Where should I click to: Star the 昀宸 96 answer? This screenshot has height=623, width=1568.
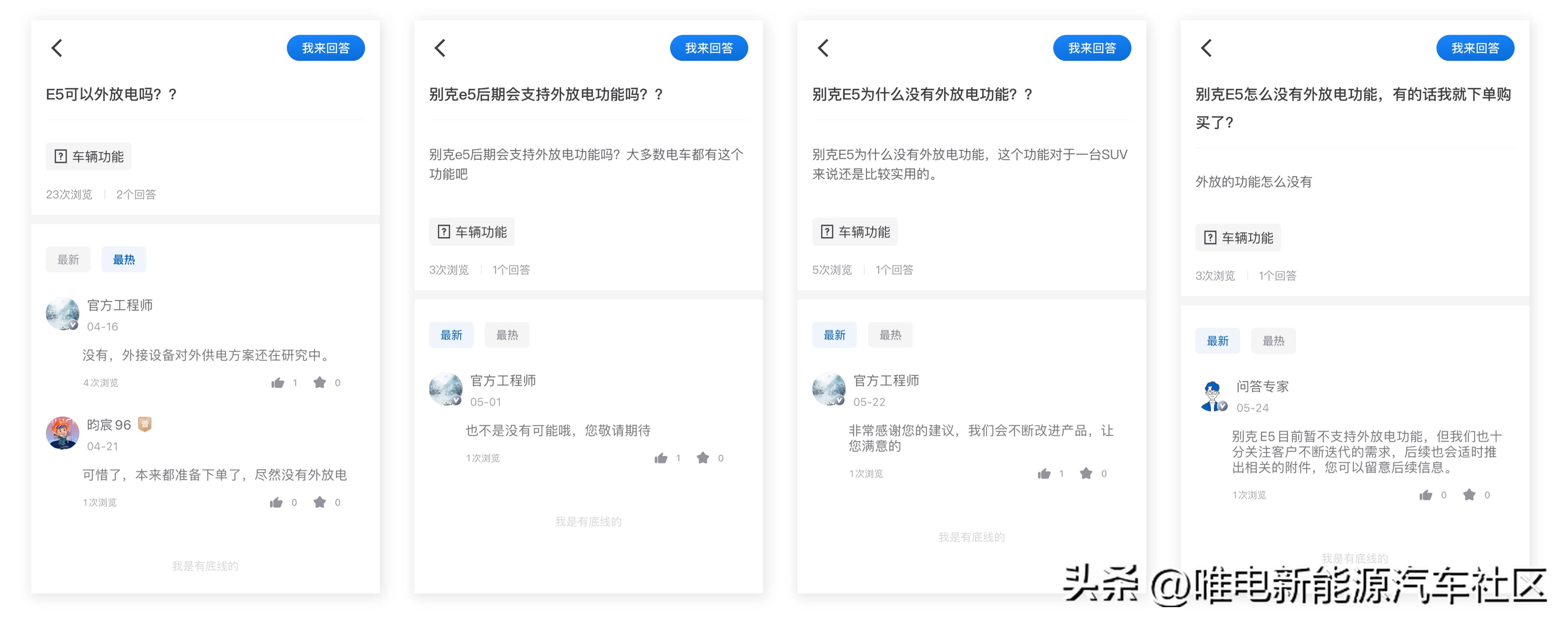tap(320, 502)
